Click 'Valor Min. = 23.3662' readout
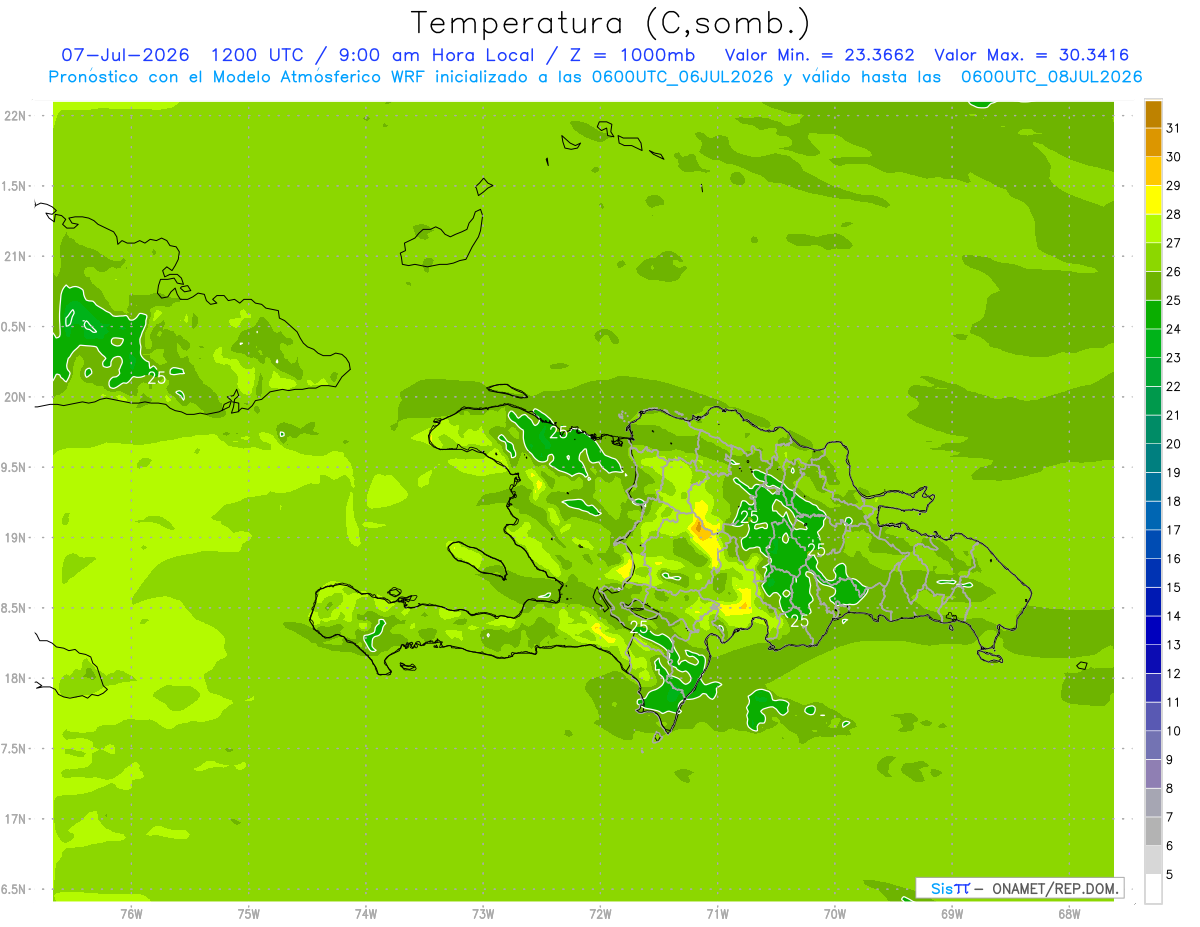 click(819, 55)
